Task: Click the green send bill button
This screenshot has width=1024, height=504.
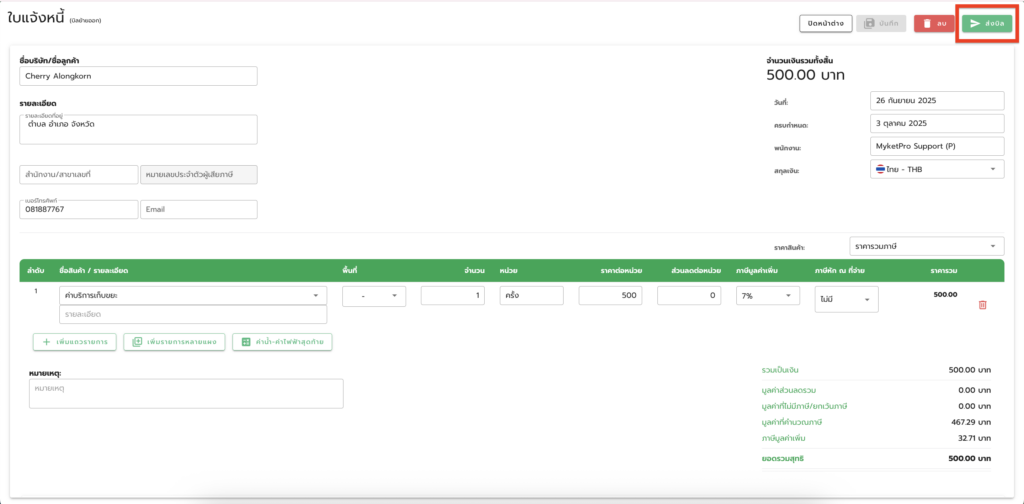Action: click(986, 23)
